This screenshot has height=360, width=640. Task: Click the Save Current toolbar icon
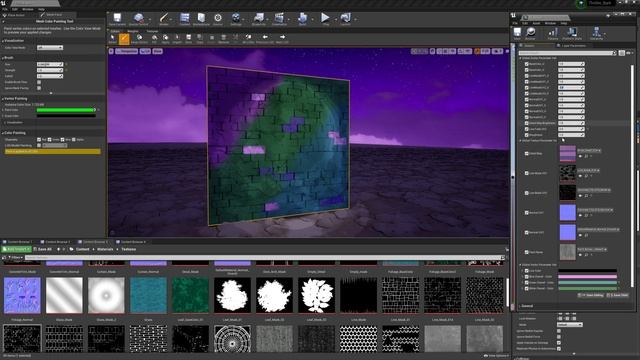pos(117,19)
